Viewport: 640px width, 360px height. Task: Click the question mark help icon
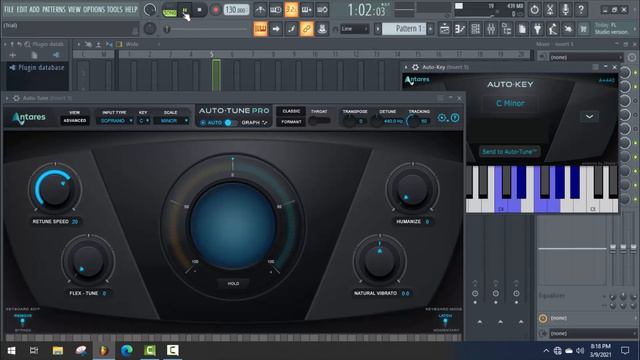pyautogui.click(x=581, y=9)
